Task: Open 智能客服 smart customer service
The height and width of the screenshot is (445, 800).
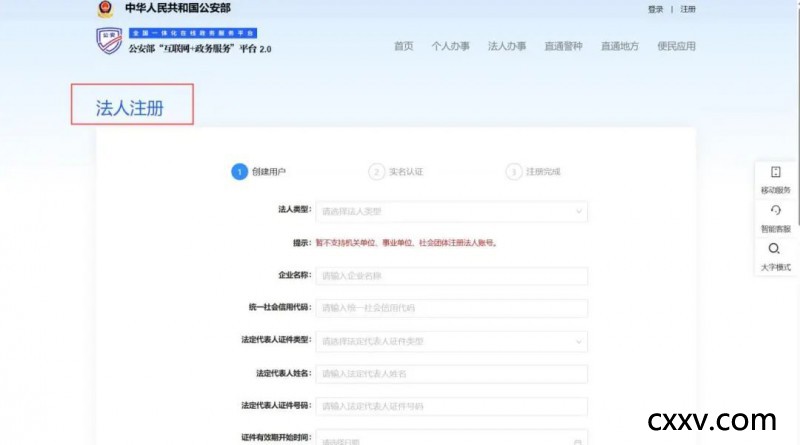Action: pos(775,216)
